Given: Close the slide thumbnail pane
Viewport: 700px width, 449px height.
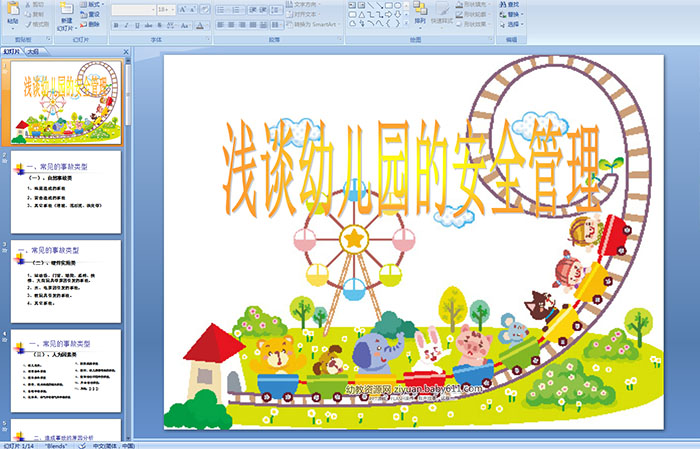Looking at the screenshot, I should point(126,52).
